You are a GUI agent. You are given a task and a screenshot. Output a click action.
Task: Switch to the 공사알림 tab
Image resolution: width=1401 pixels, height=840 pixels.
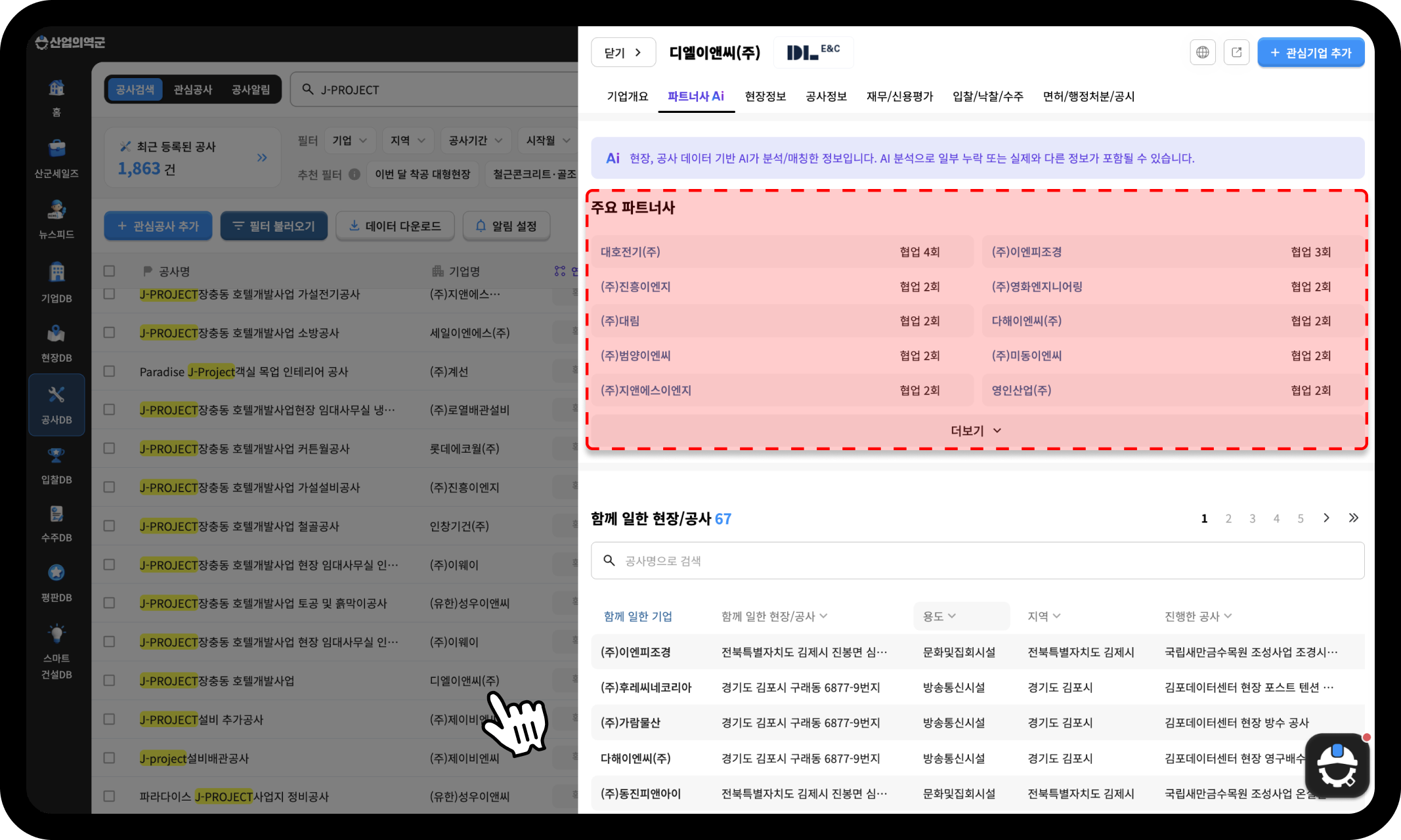[x=251, y=89]
